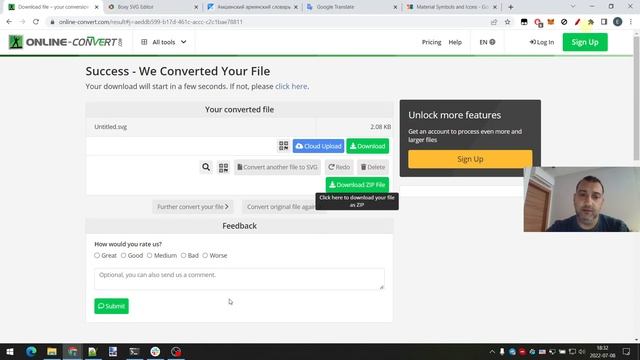The image size is (640, 360).
Task: Open the tab search chevron
Action: (573, 7)
